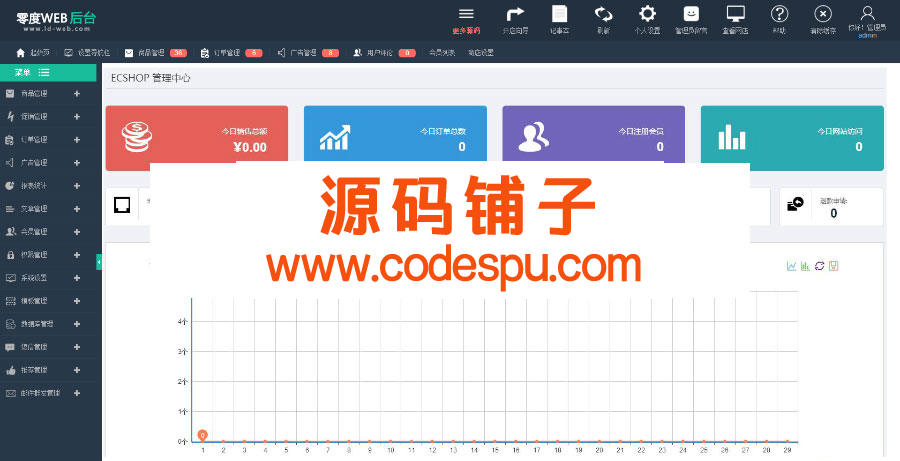Clear cache using the circled X icon
The image size is (900, 461).
(823, 14)
